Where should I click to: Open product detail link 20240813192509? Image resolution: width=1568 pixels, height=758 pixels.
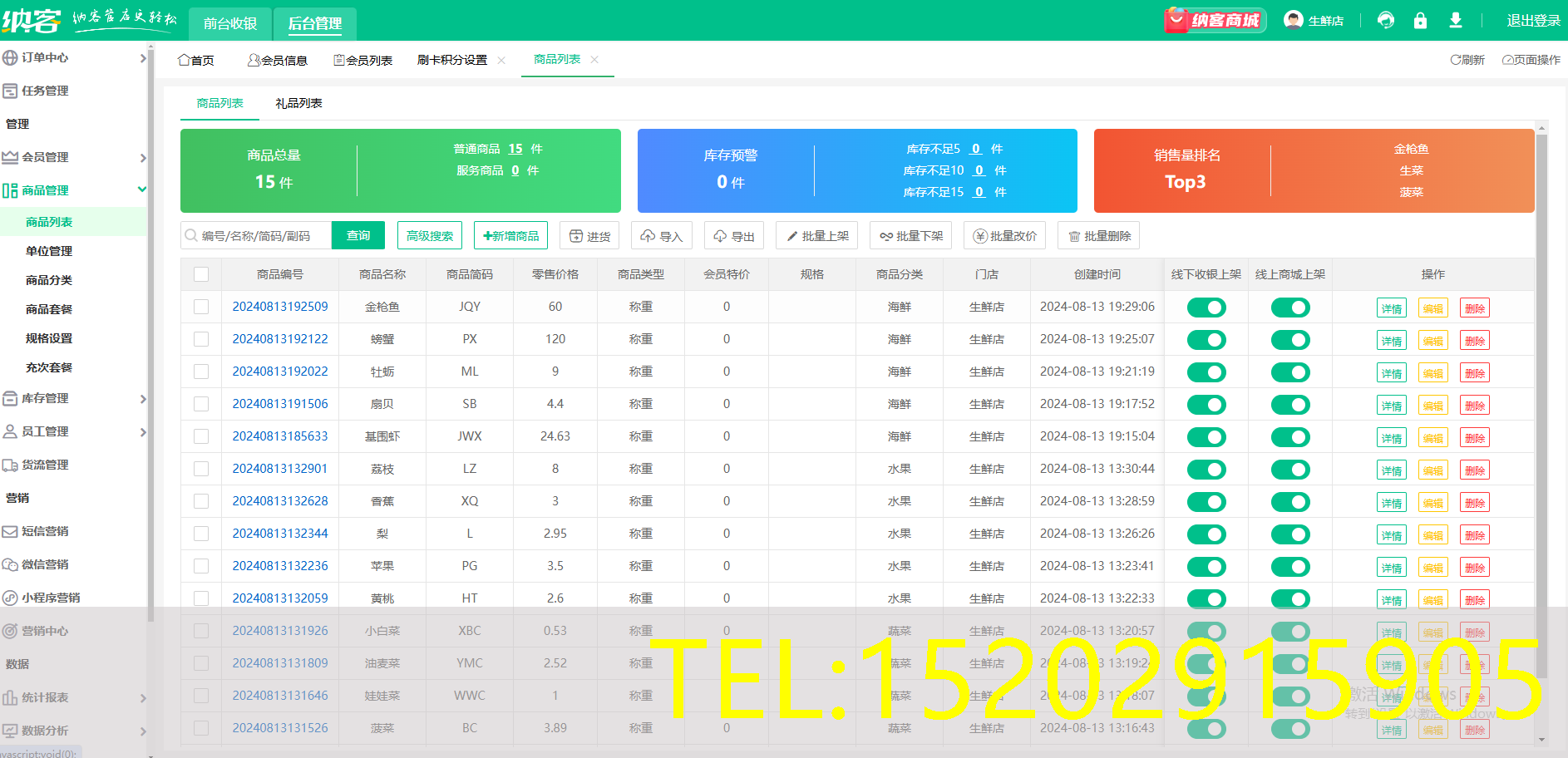click(279, 307)
